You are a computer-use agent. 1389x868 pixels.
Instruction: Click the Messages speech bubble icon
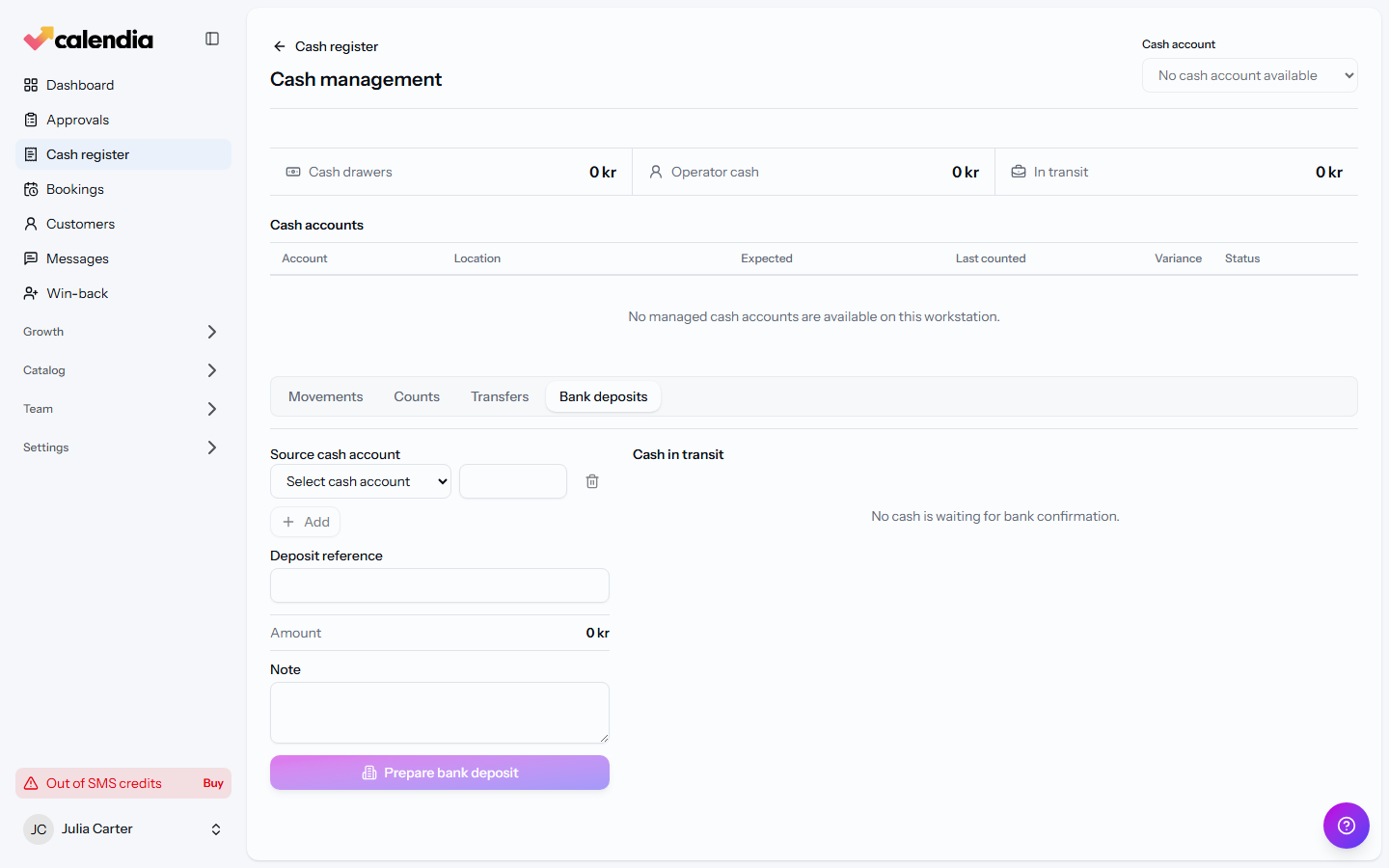pos(31,258)
